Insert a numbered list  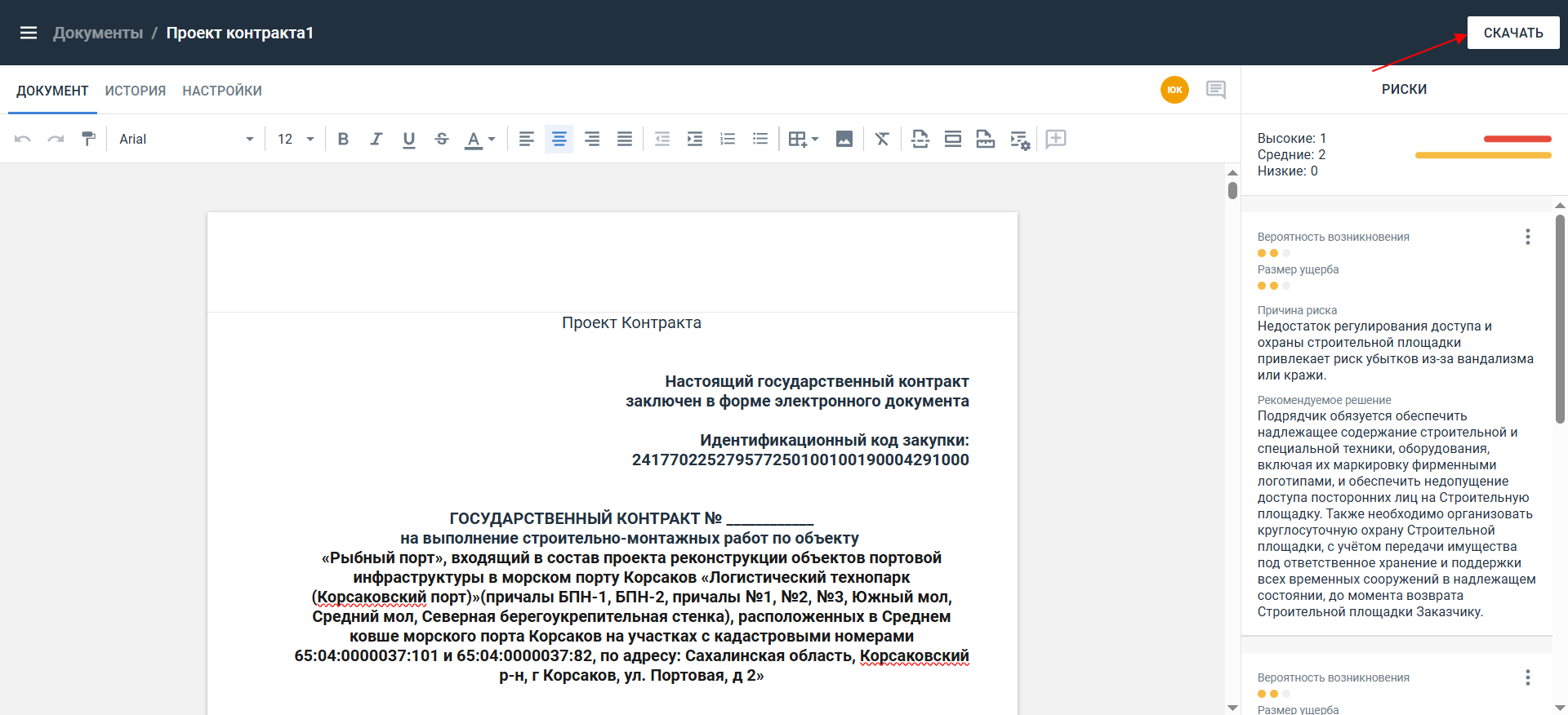[x=727, y=139]
